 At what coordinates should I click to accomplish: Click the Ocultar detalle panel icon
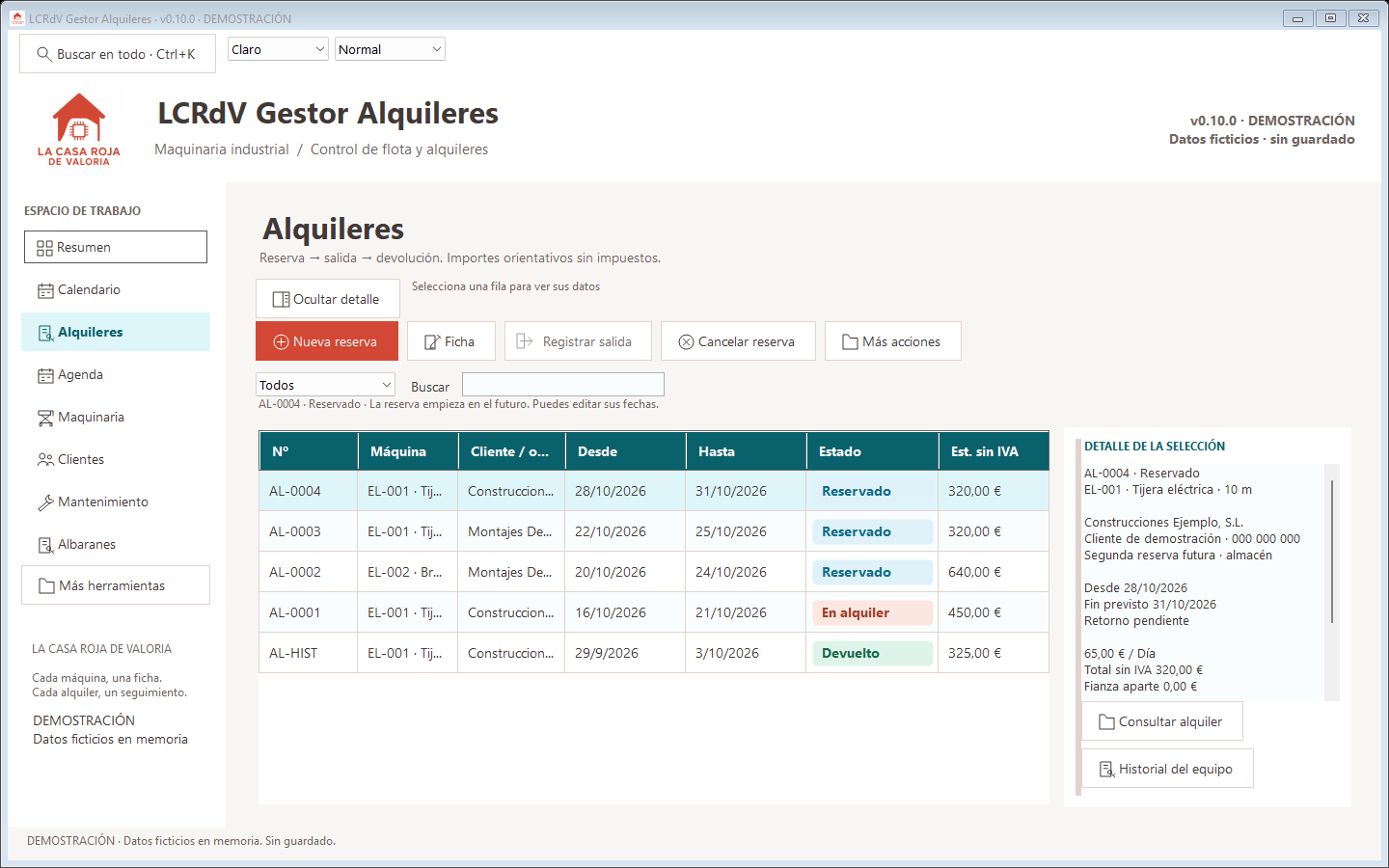coord(281,299)
